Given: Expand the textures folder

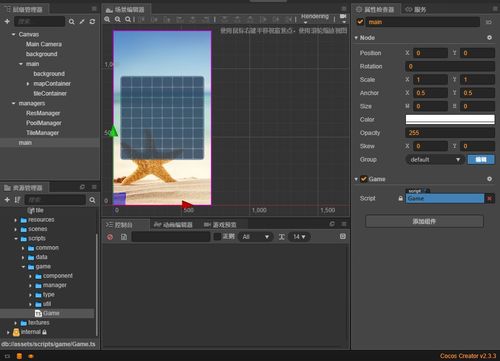Looking at the screenshot, I should [x=15, y=323].
